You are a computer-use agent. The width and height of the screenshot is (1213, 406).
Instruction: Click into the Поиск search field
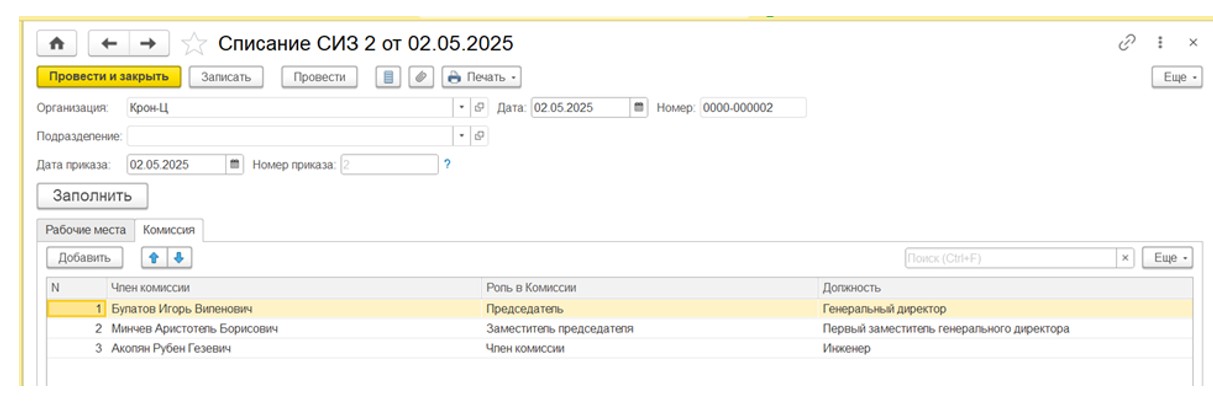(1010, 258)
